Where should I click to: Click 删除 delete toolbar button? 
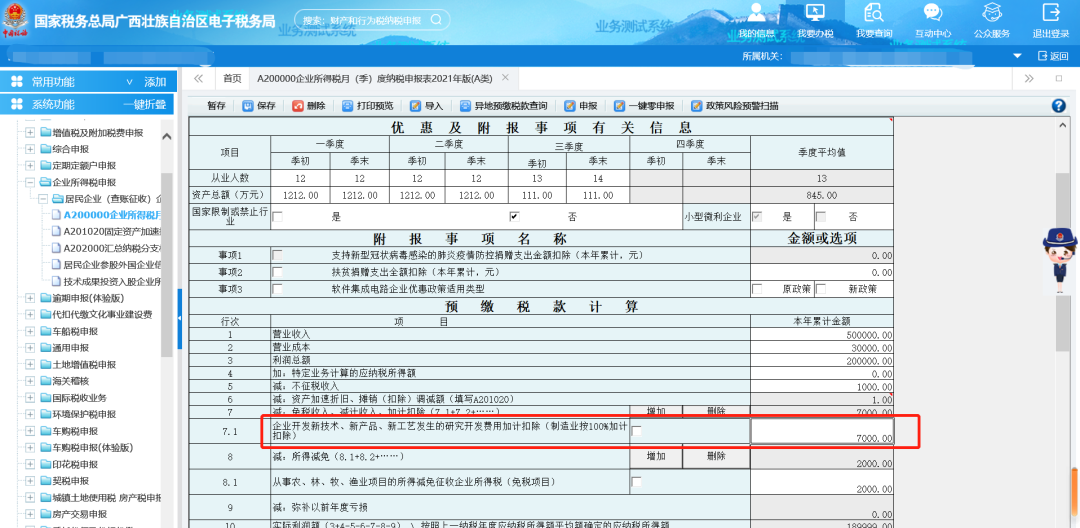[x=309, y=106]
